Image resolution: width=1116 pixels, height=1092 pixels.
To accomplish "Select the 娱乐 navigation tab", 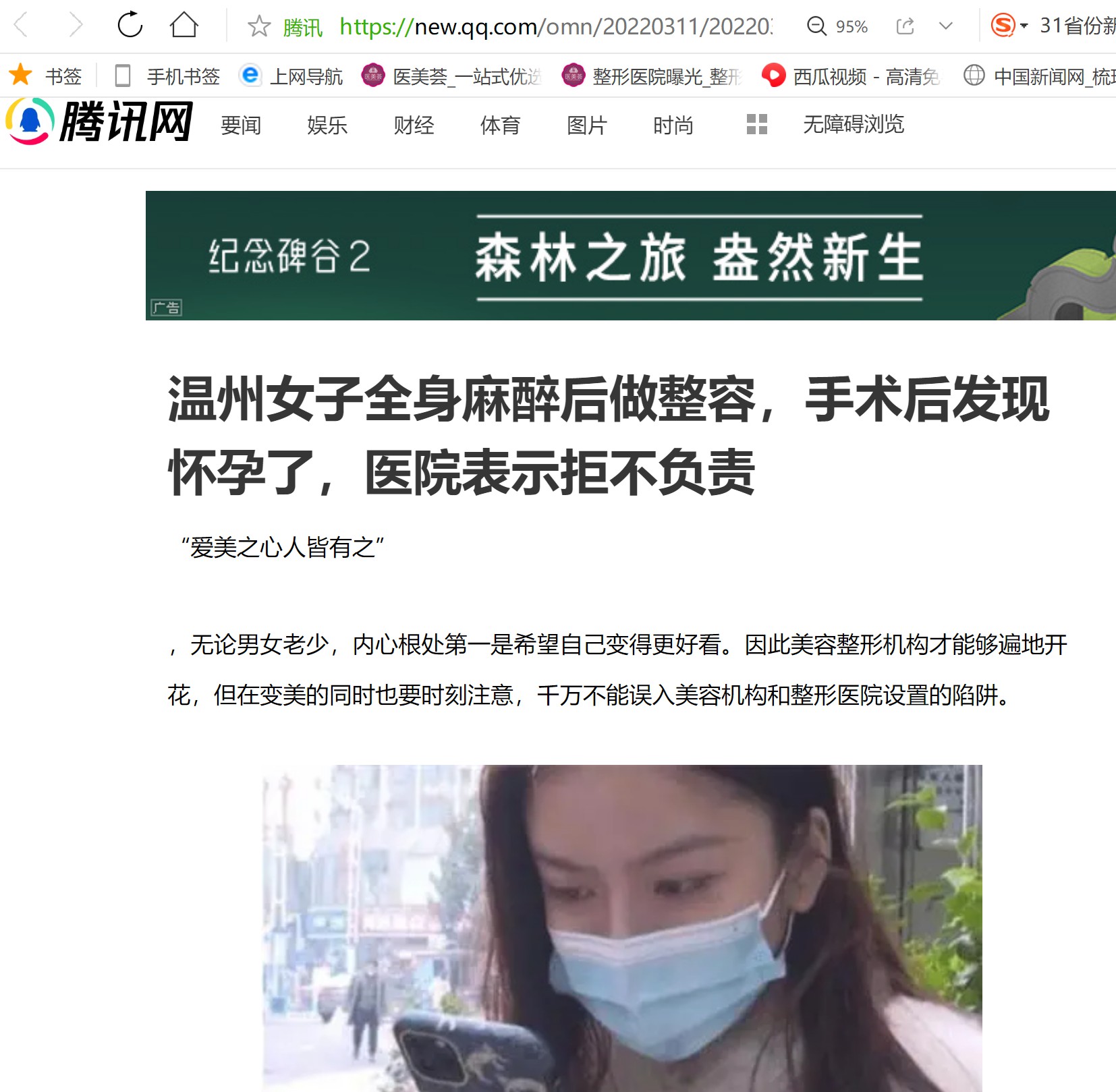I will (x=327, y=125).
